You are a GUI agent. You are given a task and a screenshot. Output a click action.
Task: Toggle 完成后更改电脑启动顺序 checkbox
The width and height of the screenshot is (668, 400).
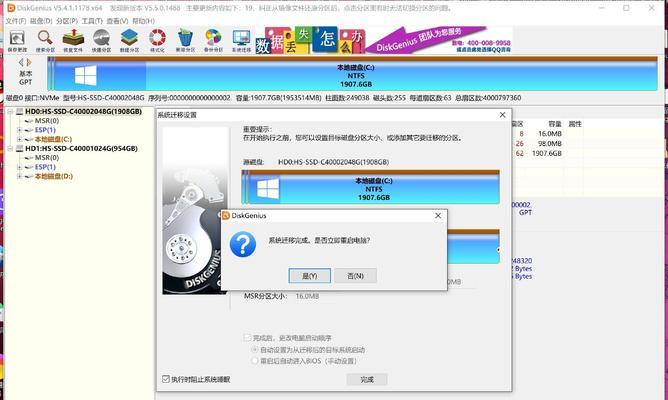coord(247,338)
